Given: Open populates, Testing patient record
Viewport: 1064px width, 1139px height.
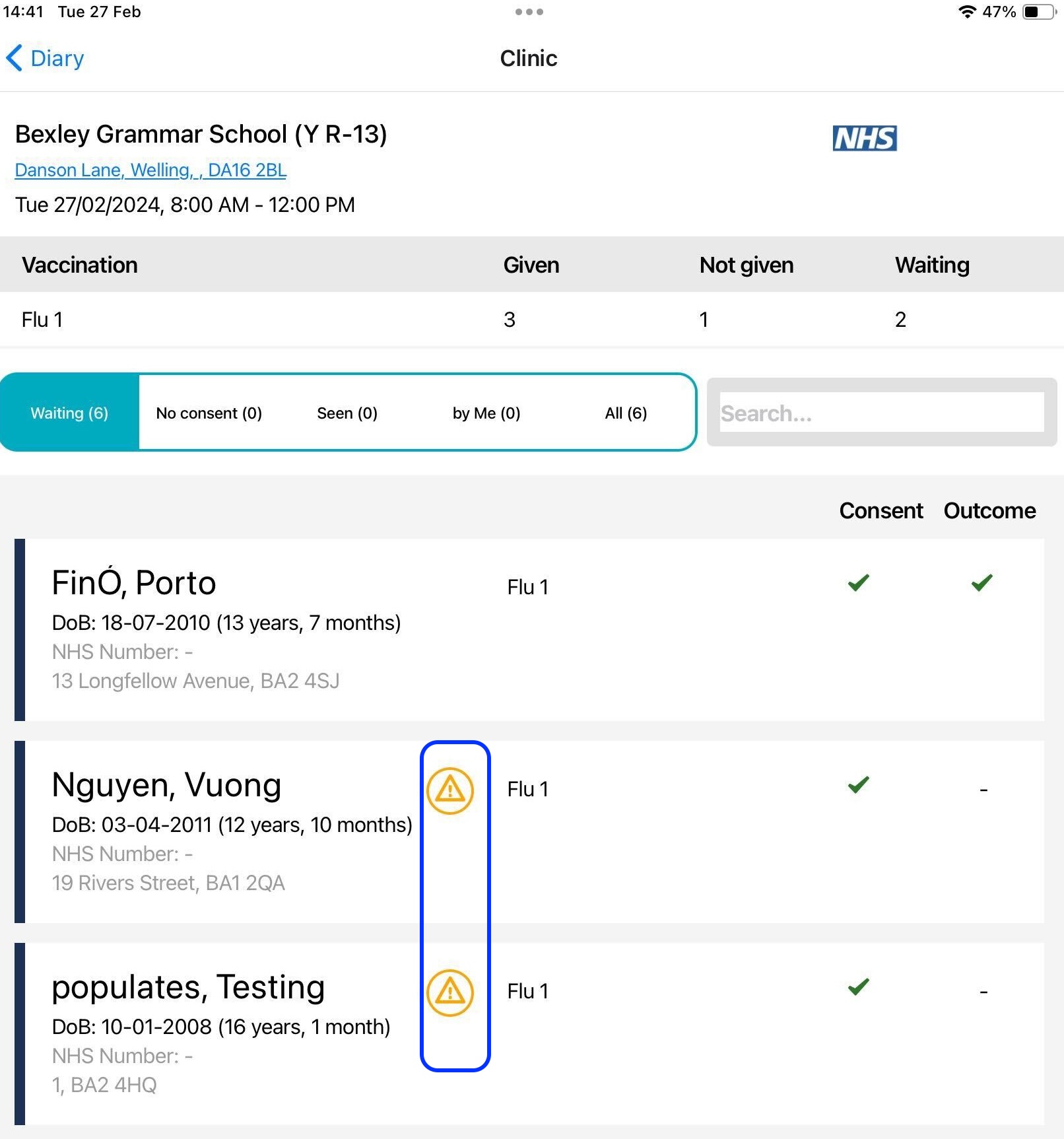Looking at the screenshot, I should pos(188,988).
